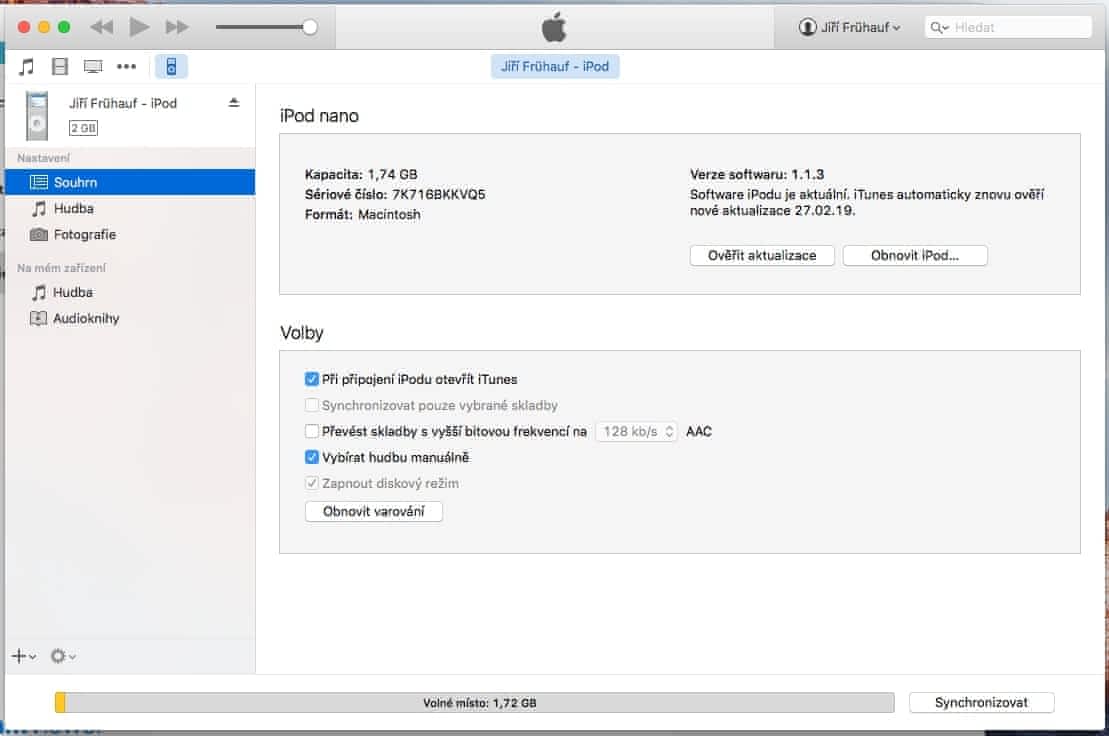Click the Jiří Frühauf - iPod tab
Viewport: 1109px width, 736px height.
pos(554,66)
